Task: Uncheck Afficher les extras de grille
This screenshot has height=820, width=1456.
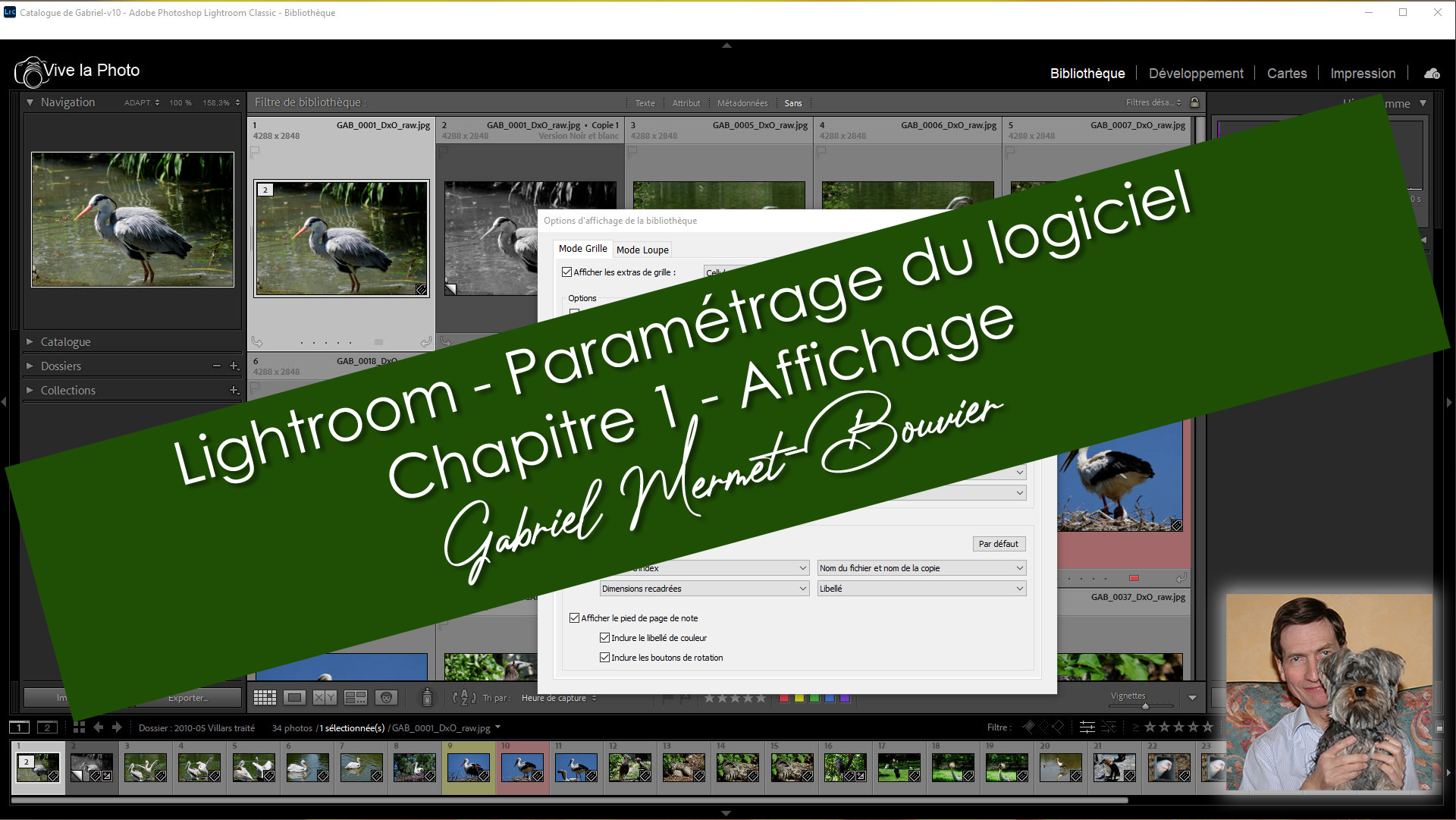Action: tap(566, 272)
